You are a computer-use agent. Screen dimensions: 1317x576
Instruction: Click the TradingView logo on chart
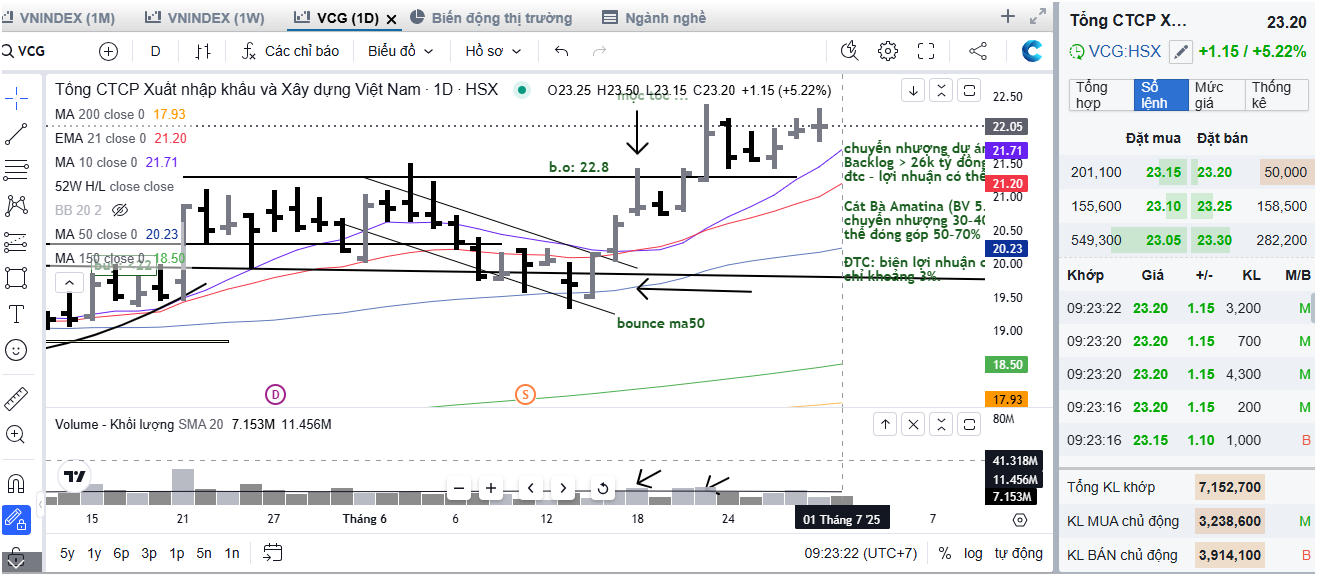(73, 476)
